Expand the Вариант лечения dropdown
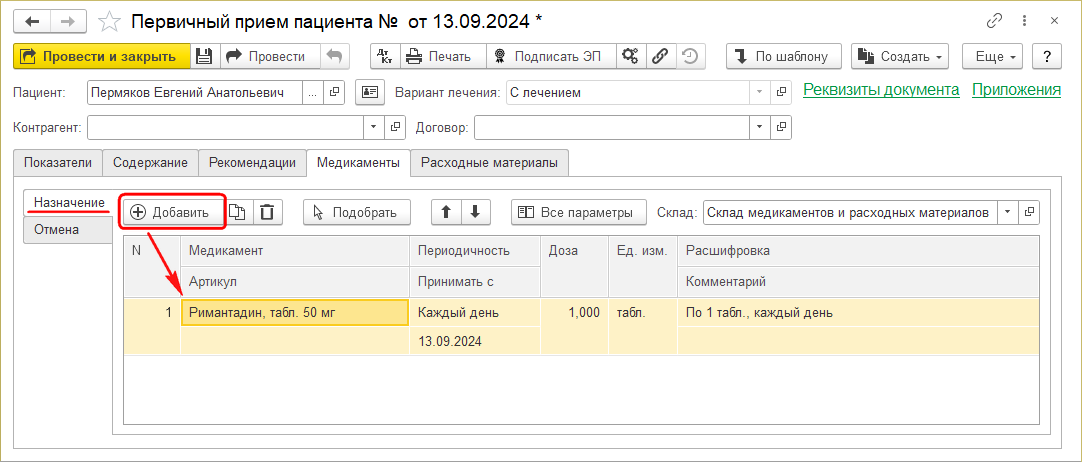1082x462 pixels. (763, 93)
